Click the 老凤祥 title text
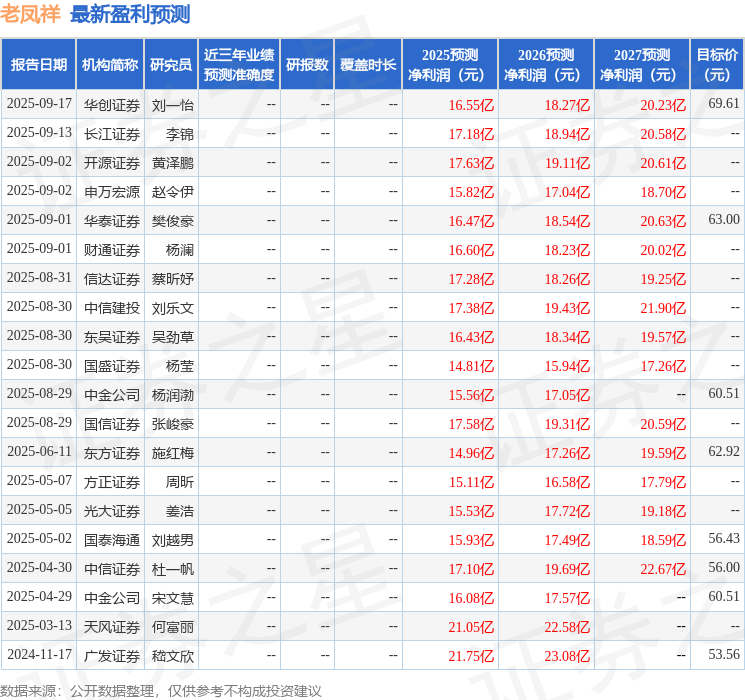745x700 pixels. (30, 14)
